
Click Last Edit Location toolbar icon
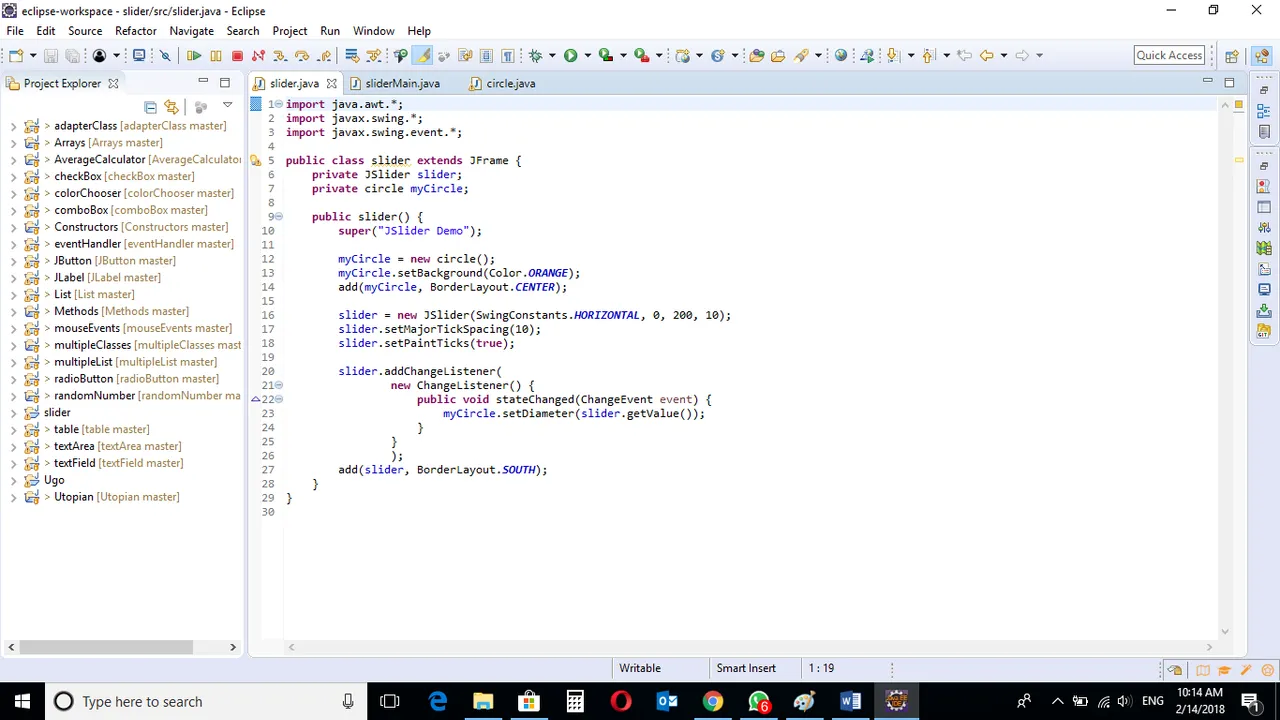[964, 56]
